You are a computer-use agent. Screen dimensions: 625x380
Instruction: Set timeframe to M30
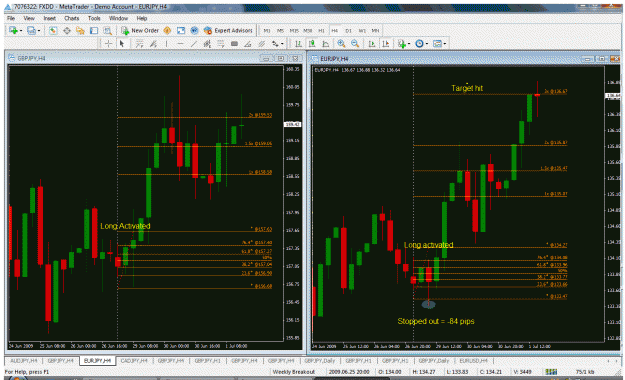click(308, 31)
